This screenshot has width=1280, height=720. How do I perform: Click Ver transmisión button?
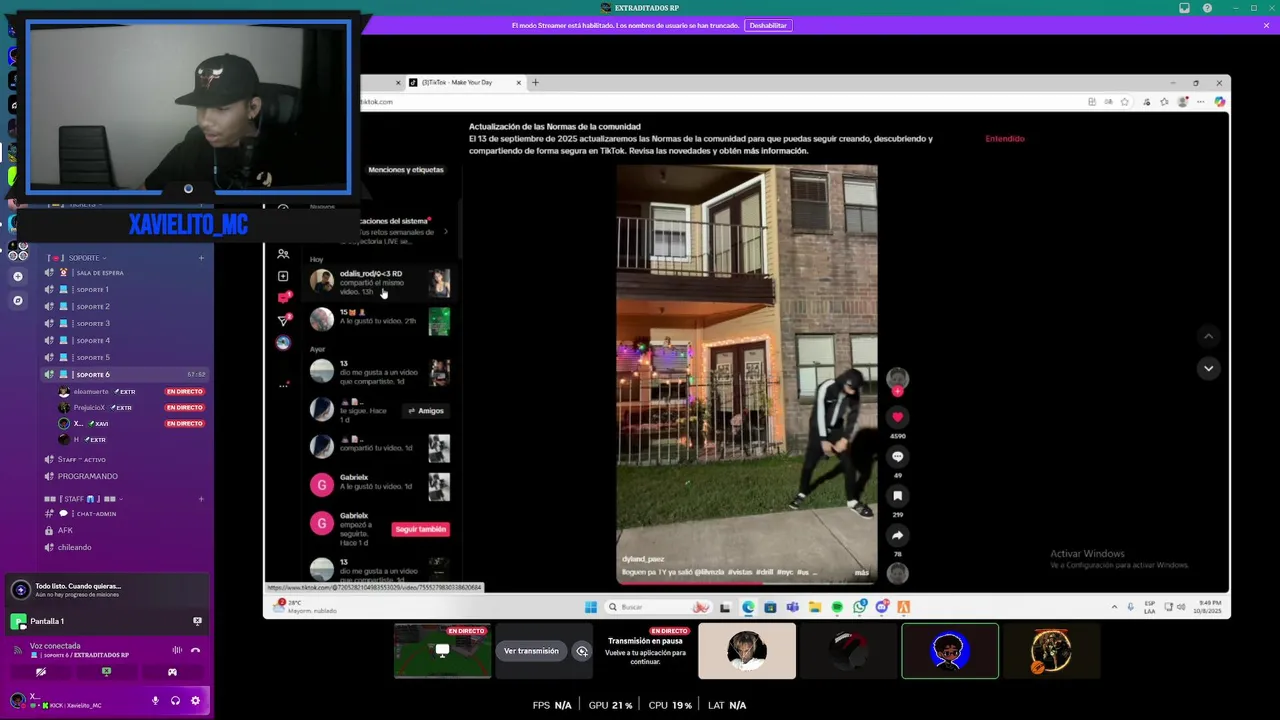pos(531,651)
